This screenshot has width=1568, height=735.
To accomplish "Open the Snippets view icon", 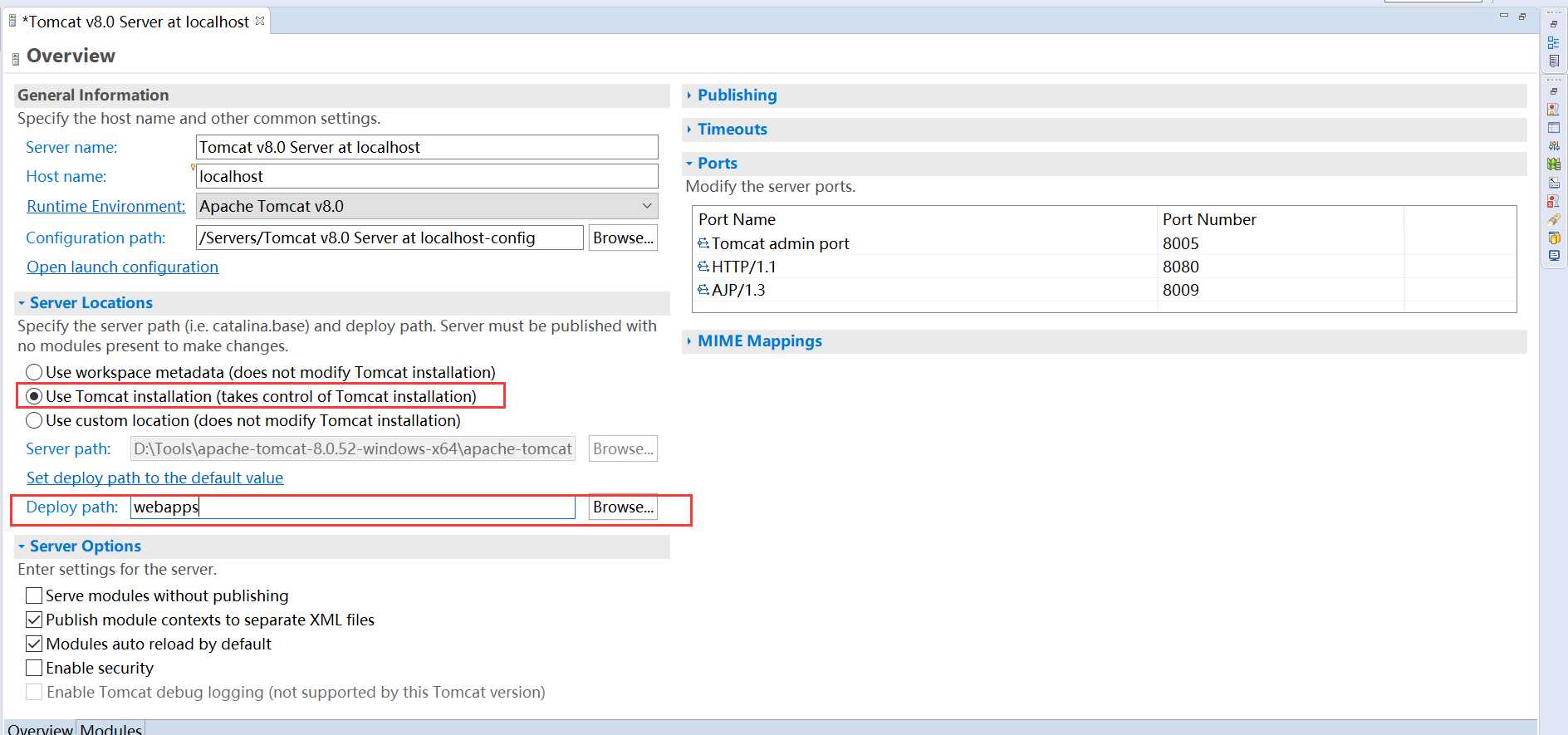I will 1554,183.
